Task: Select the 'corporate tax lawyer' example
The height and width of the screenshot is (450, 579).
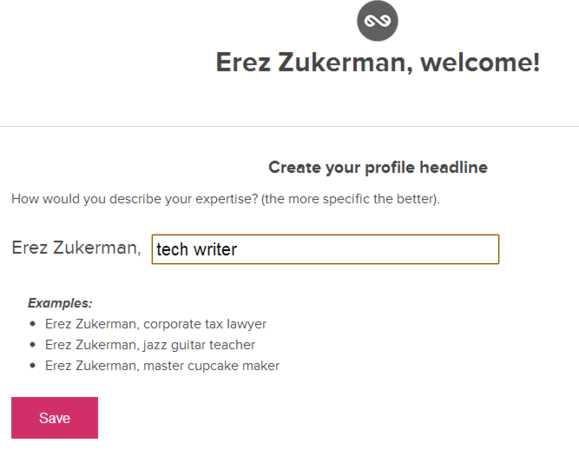Action: click(x=155, y=324)
